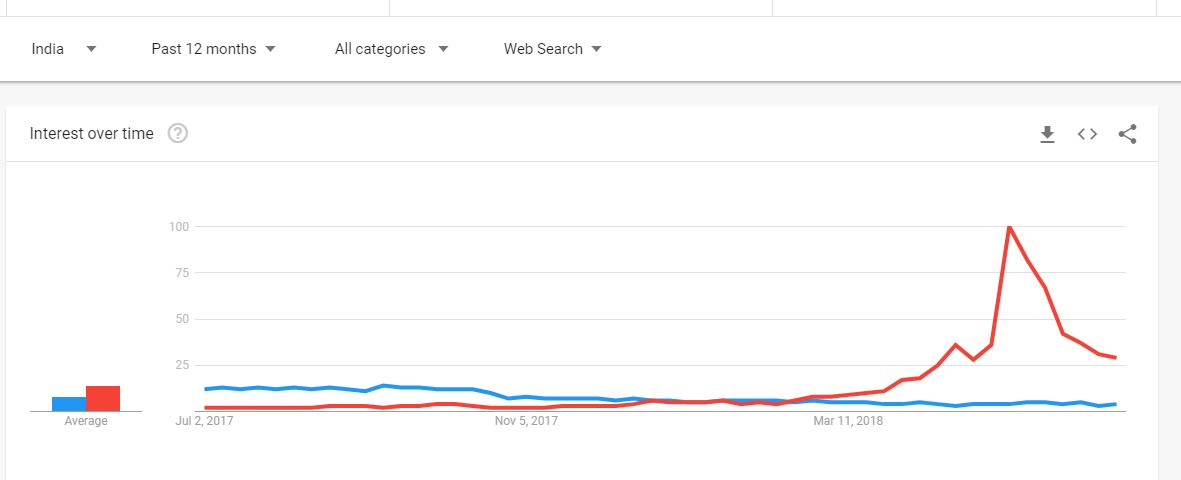
Task: Click the 25 value on the y-axis
Action: pos(182,365)
